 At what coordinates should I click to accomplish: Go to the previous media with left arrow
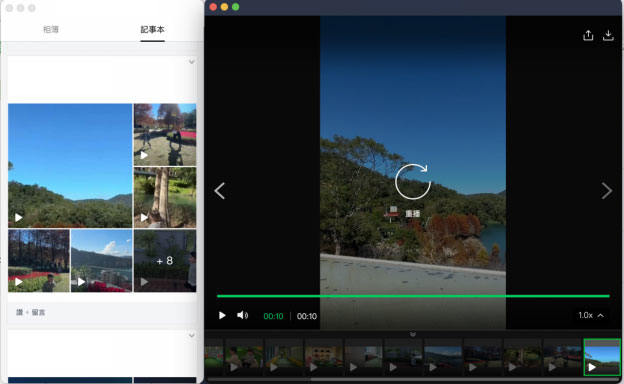click(220, 191)
